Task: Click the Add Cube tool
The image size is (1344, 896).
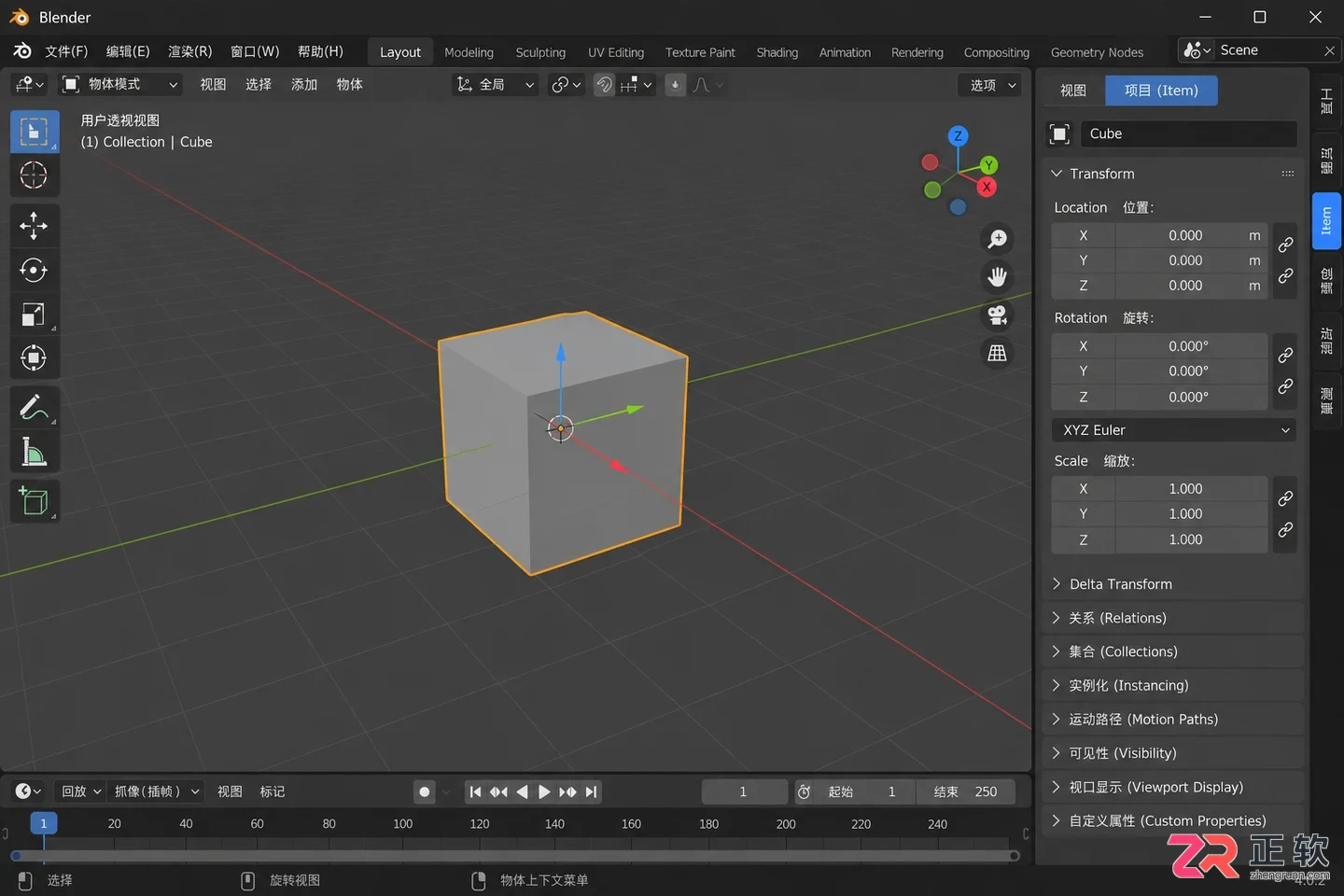Action: coord(35,501)
